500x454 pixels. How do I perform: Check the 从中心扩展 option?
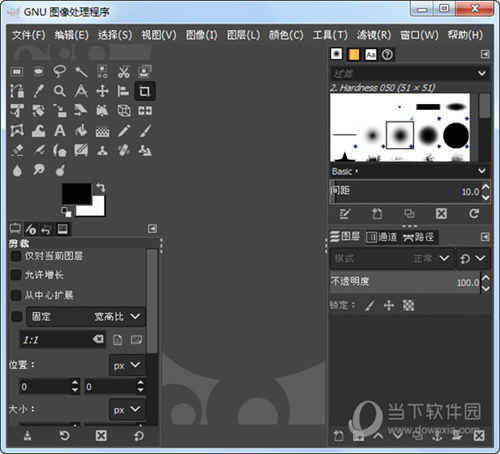tap(16, 295)
